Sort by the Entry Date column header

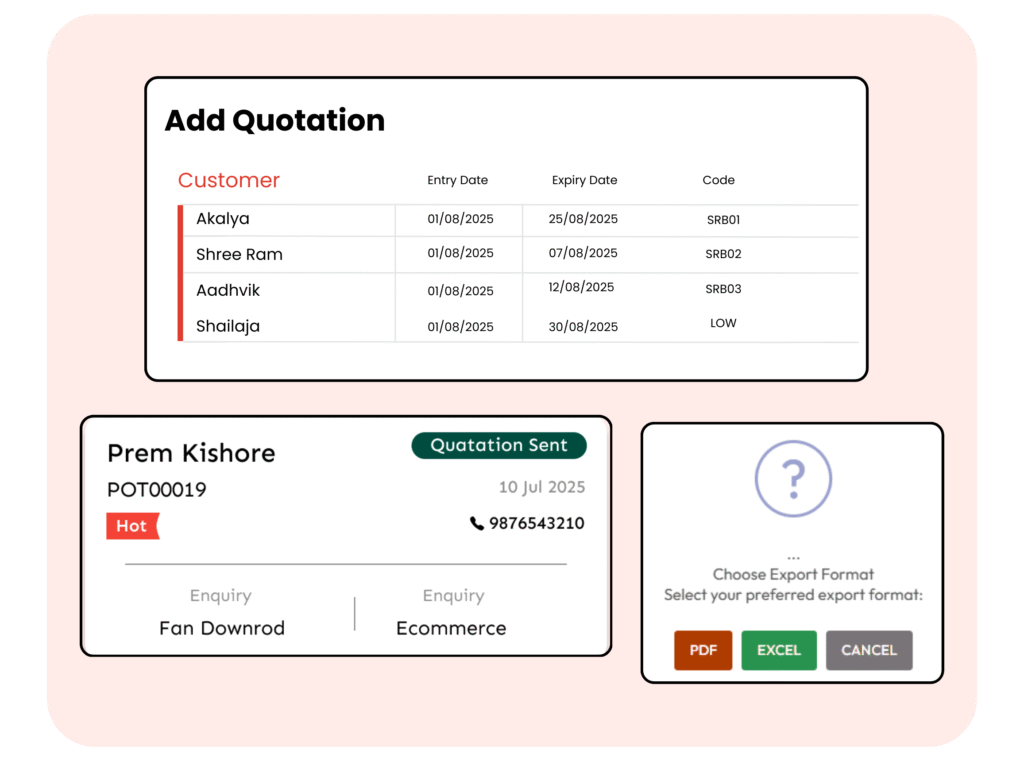point(458,181)
